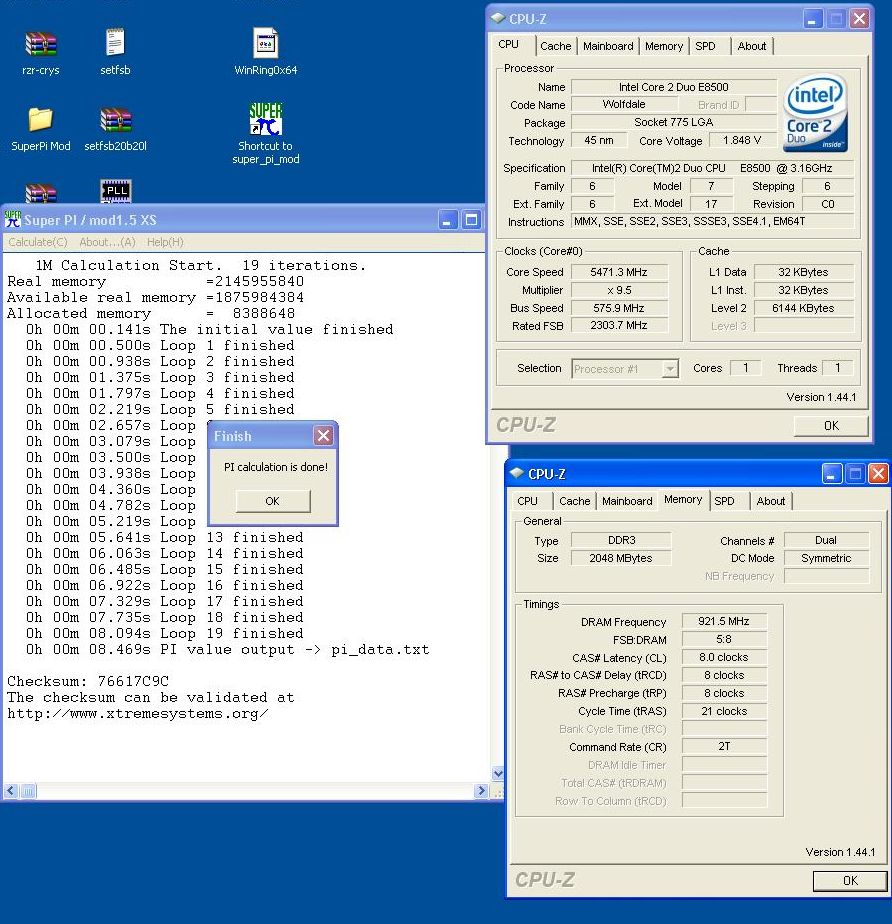Click the Super PI horizontal scrollbar thumb

click(x=28, y=790)
